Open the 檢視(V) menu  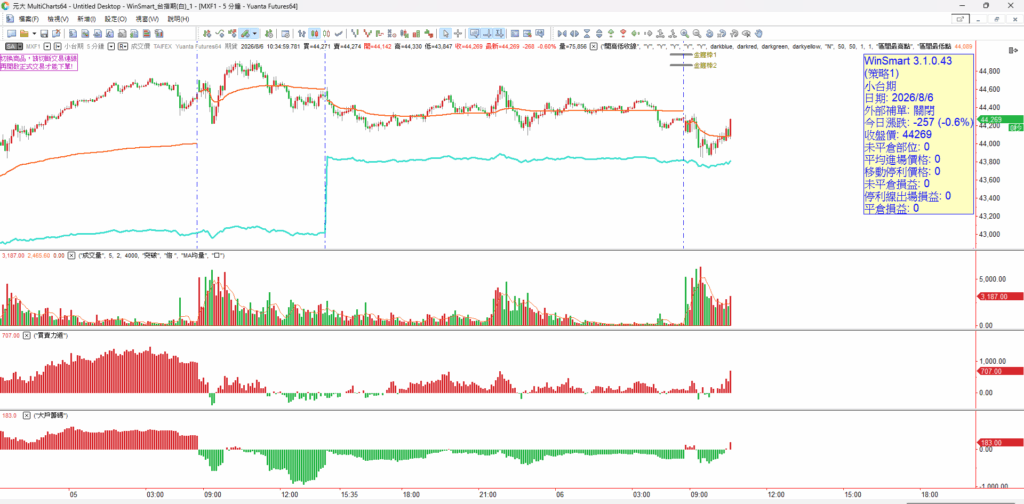tap(57, 19)
